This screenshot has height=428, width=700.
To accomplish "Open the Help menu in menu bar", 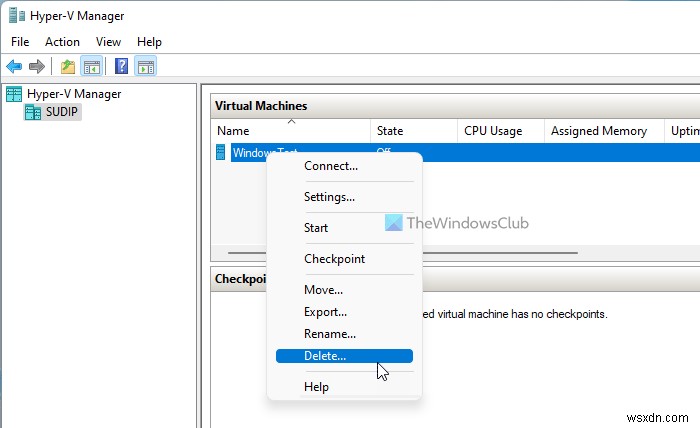I will point(149,42).
